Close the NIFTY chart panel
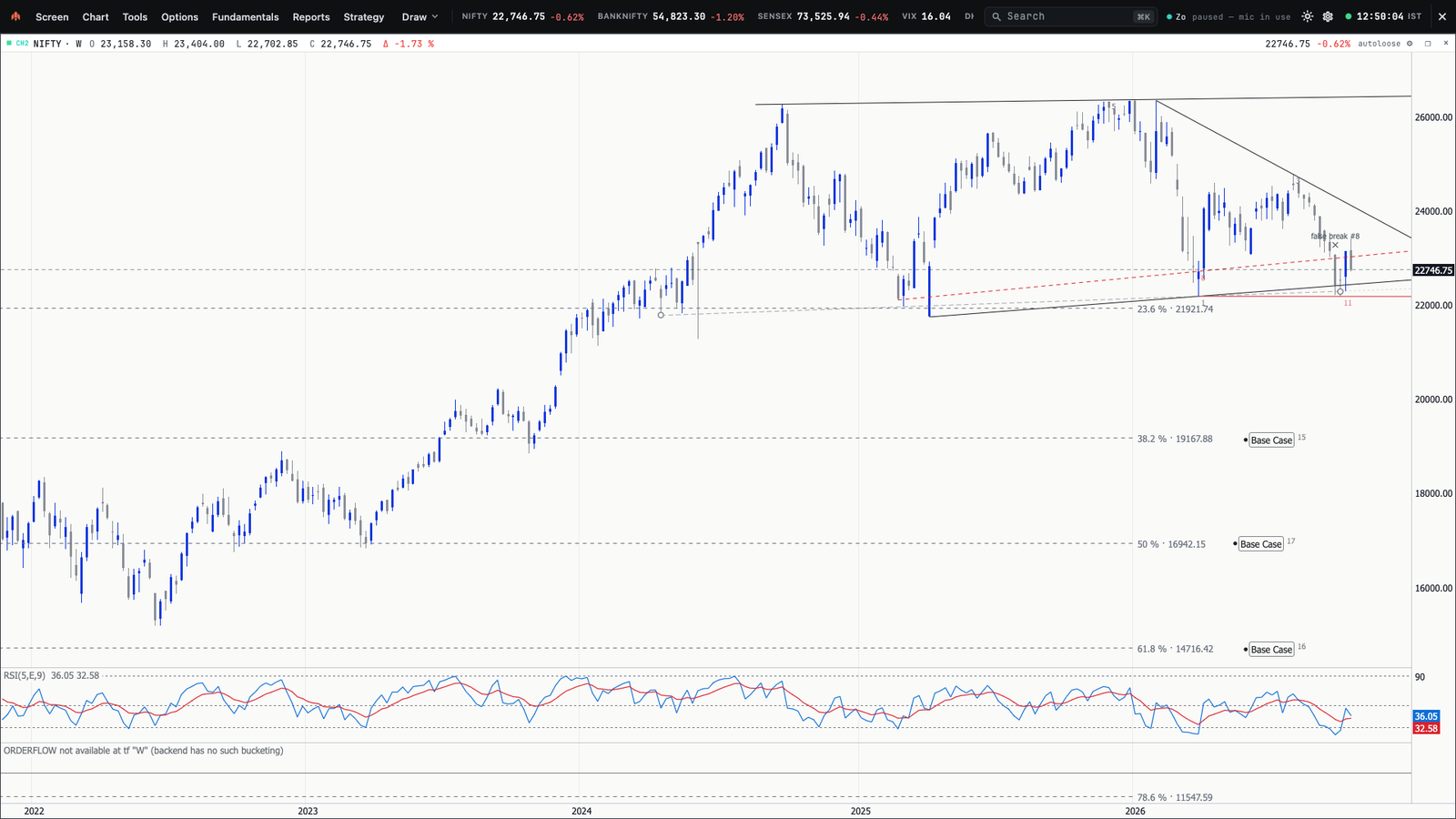This screenshot has width=1456, height=819. pos(1445,44)
